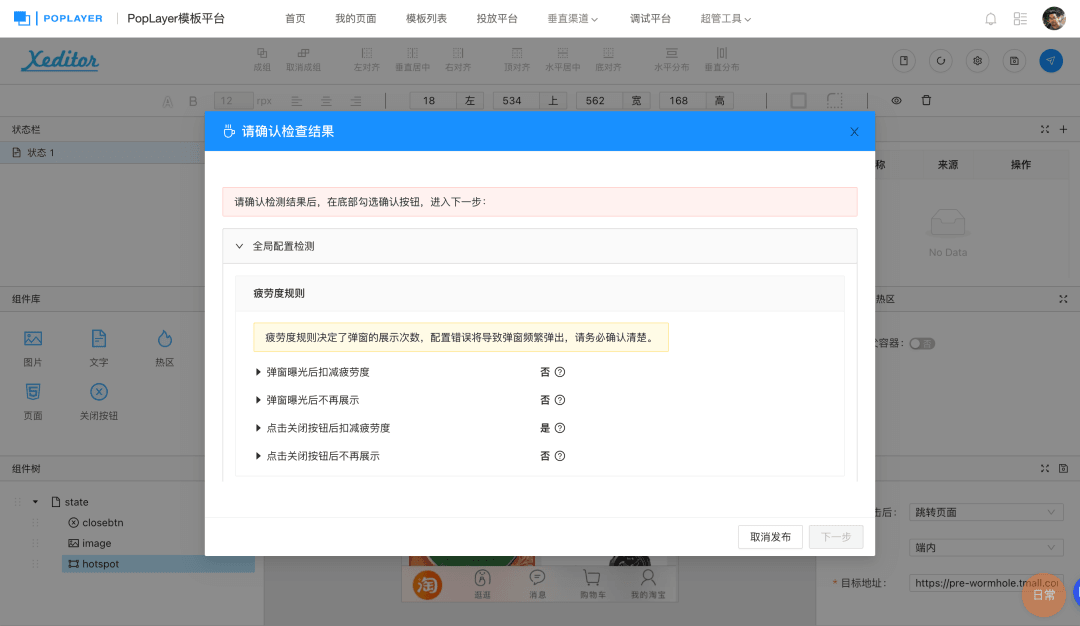Open 投放平台 in navigation
This screenshot has height=626, width=1080.
point(497,19)
